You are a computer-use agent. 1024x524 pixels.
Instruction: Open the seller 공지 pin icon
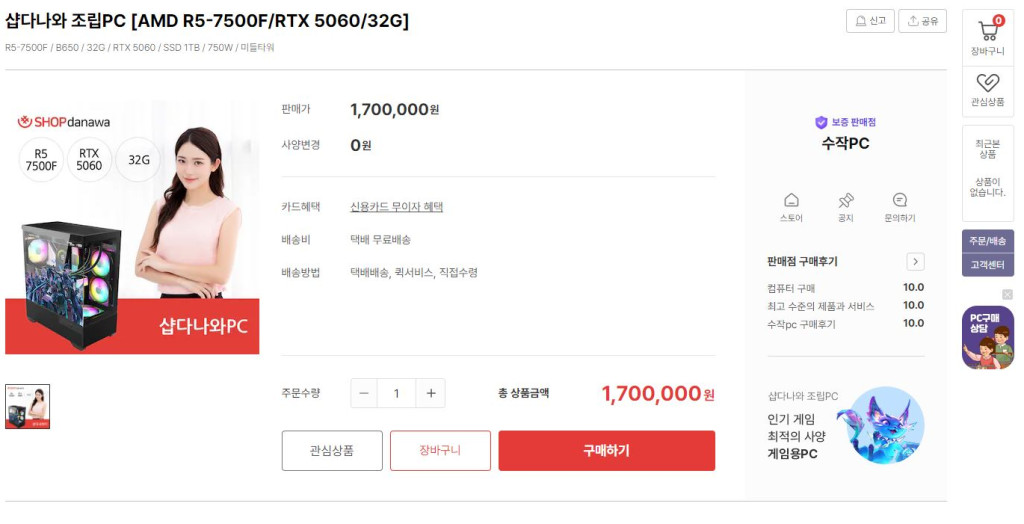point(845,200)
